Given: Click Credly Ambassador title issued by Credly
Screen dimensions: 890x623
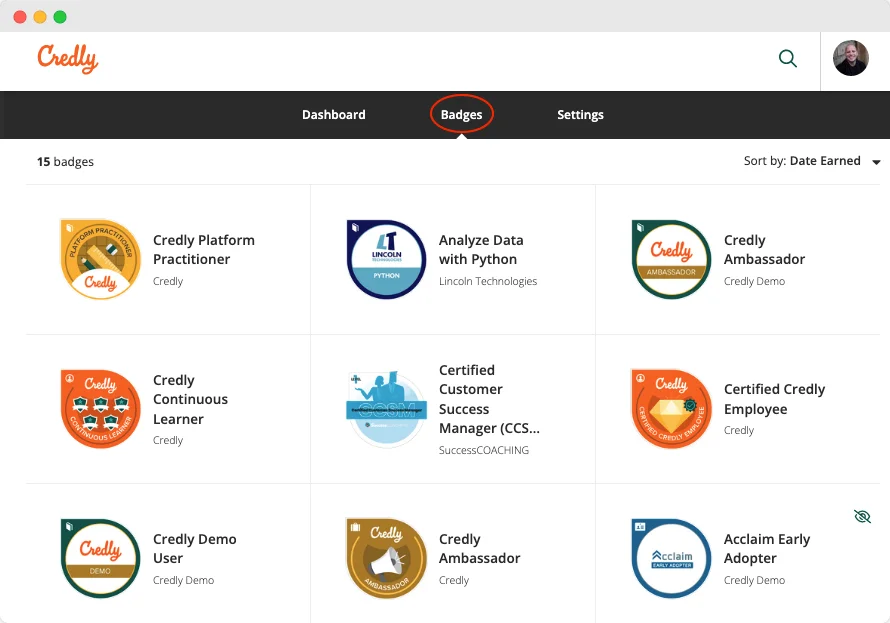Looking at the screenshot, I should (x=480, y=549).
